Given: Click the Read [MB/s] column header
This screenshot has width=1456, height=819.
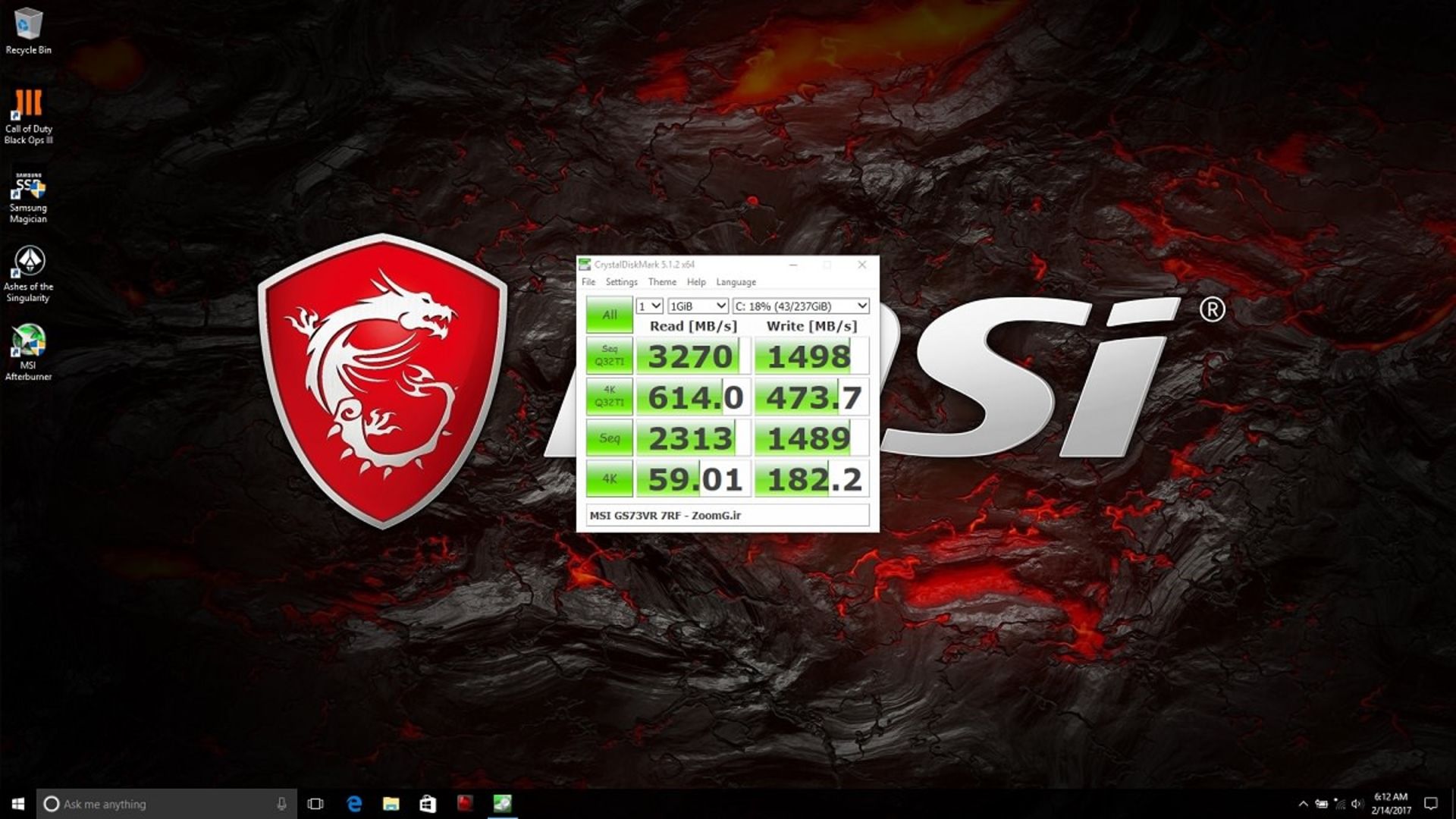Looking at the screenshot, I should pos(693,326).
